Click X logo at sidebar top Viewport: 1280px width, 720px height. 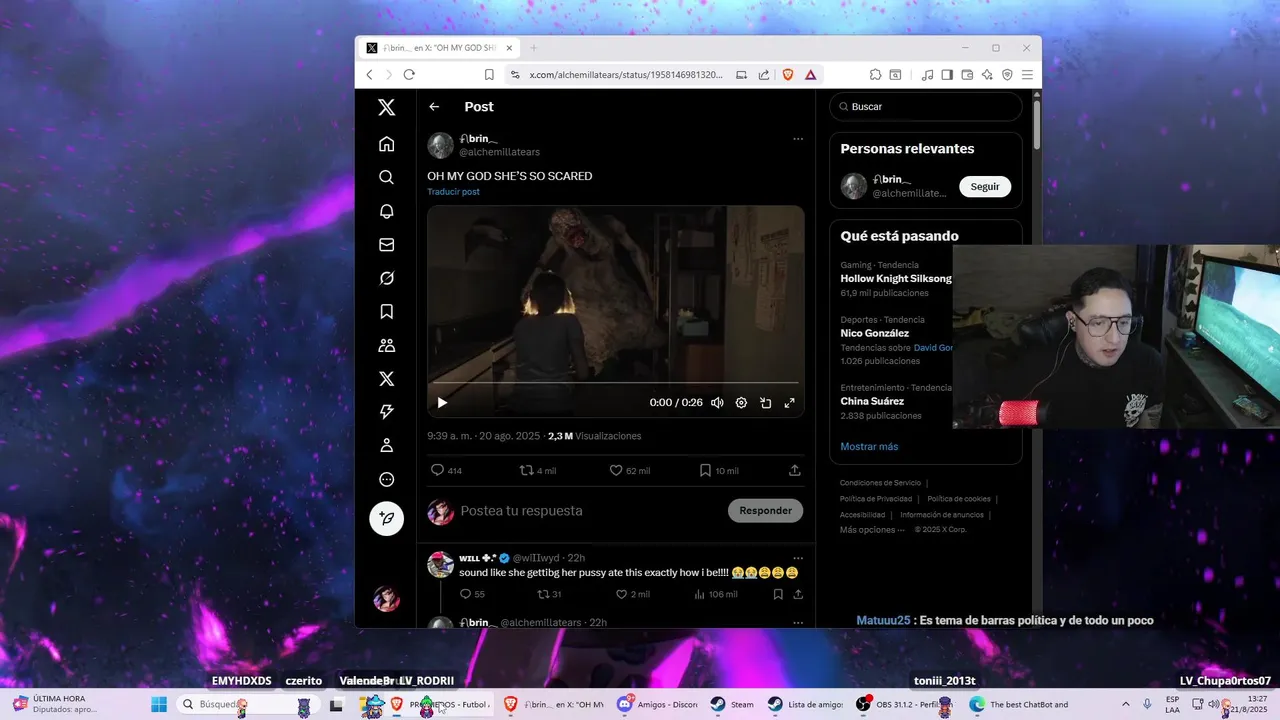(x=387, y=108)
